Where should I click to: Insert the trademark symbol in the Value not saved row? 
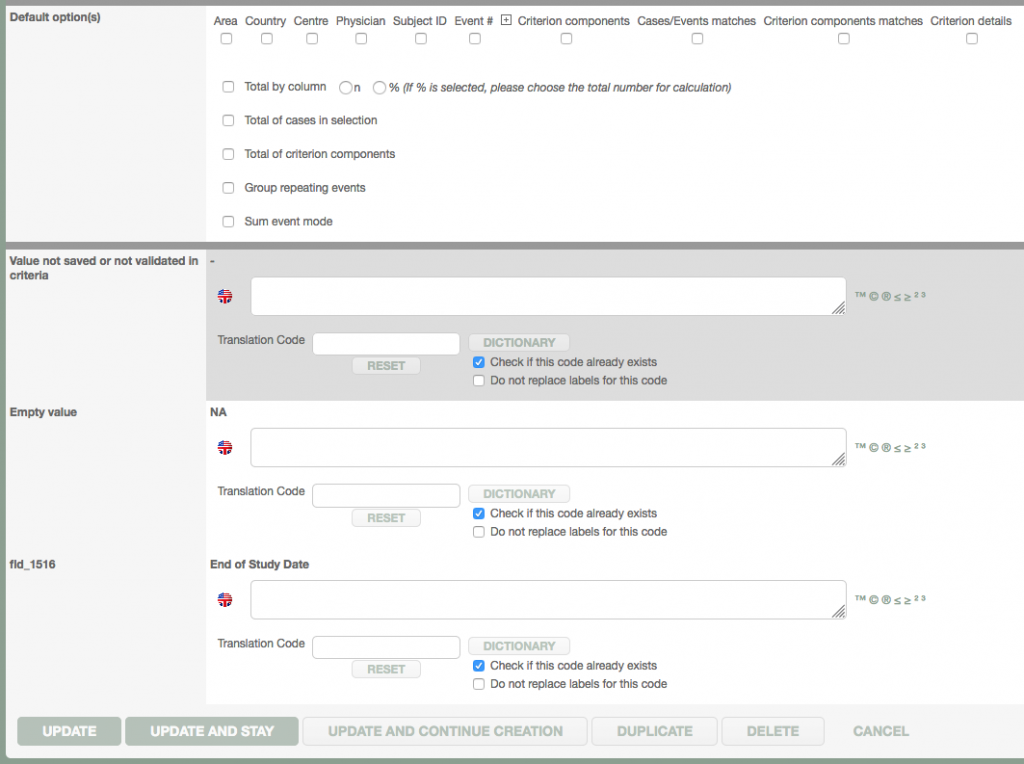(x=860, y=295)
